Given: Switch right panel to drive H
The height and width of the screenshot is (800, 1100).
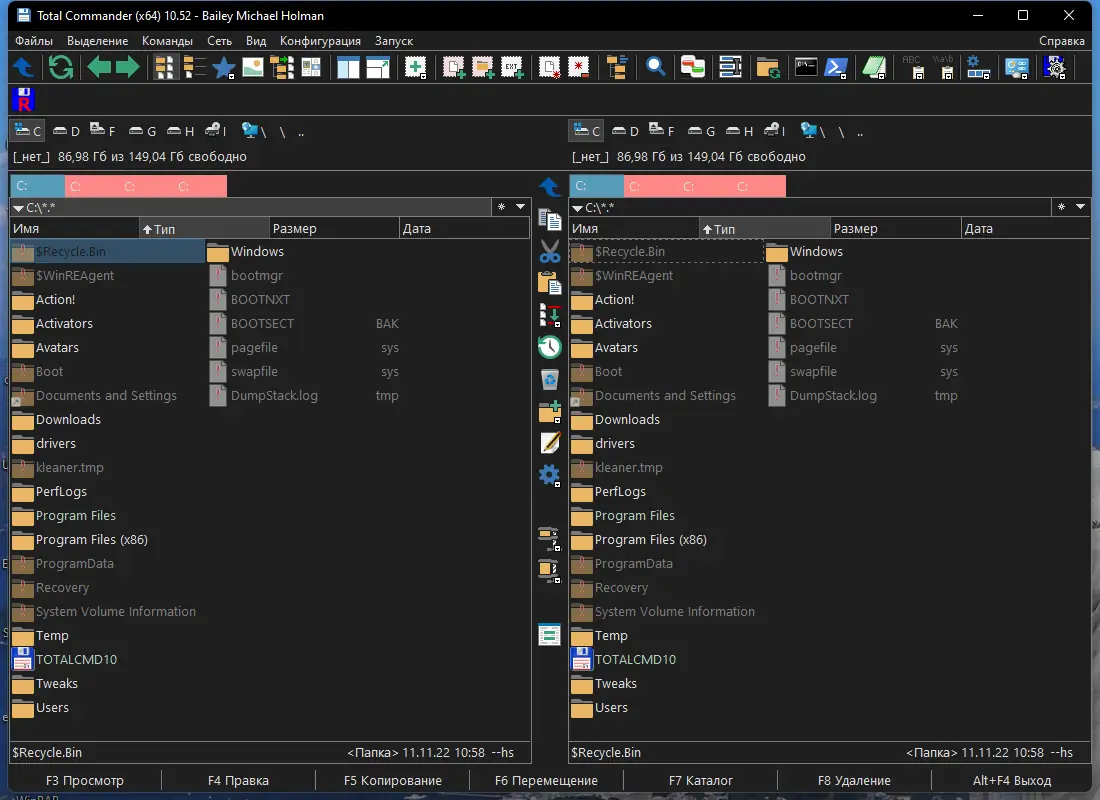Looking at the screenshot, I should click(745, 130).
